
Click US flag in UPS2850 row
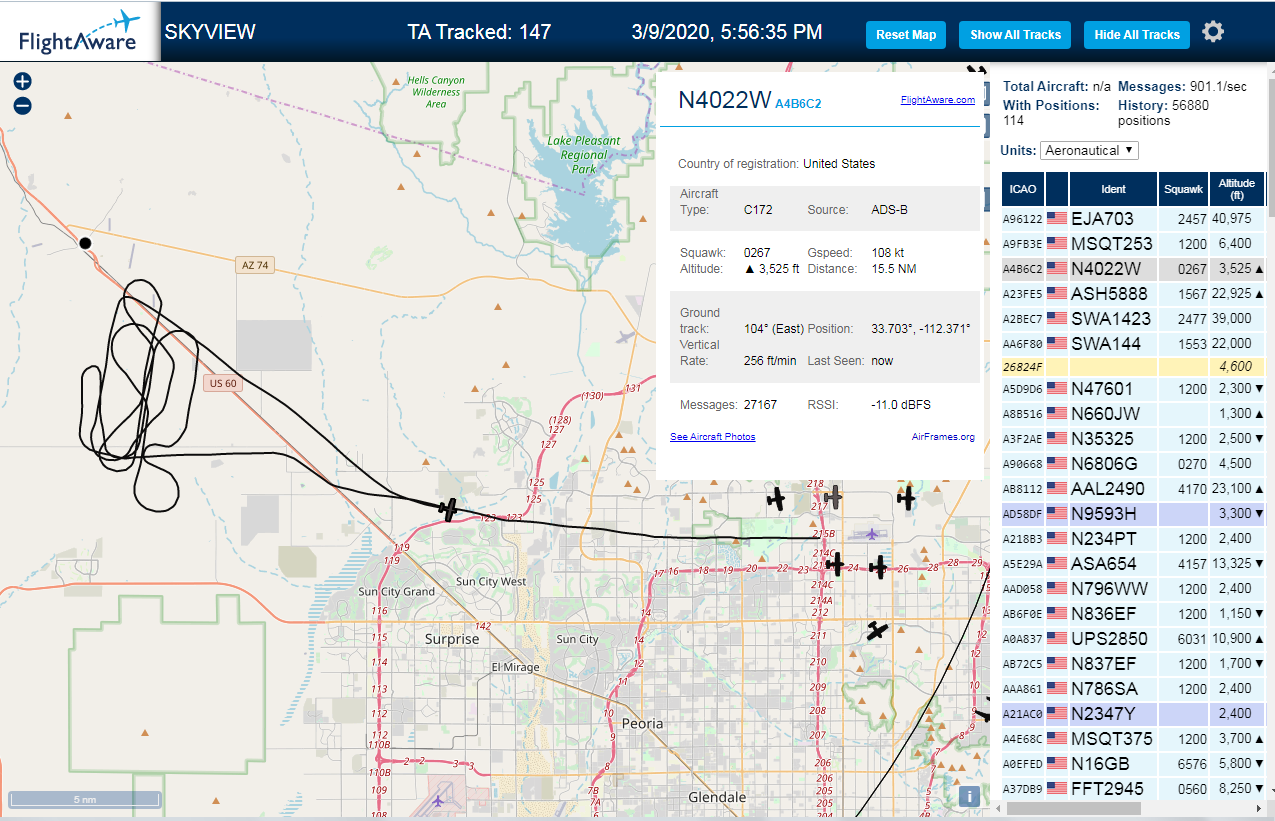[x=1057, y=638]
